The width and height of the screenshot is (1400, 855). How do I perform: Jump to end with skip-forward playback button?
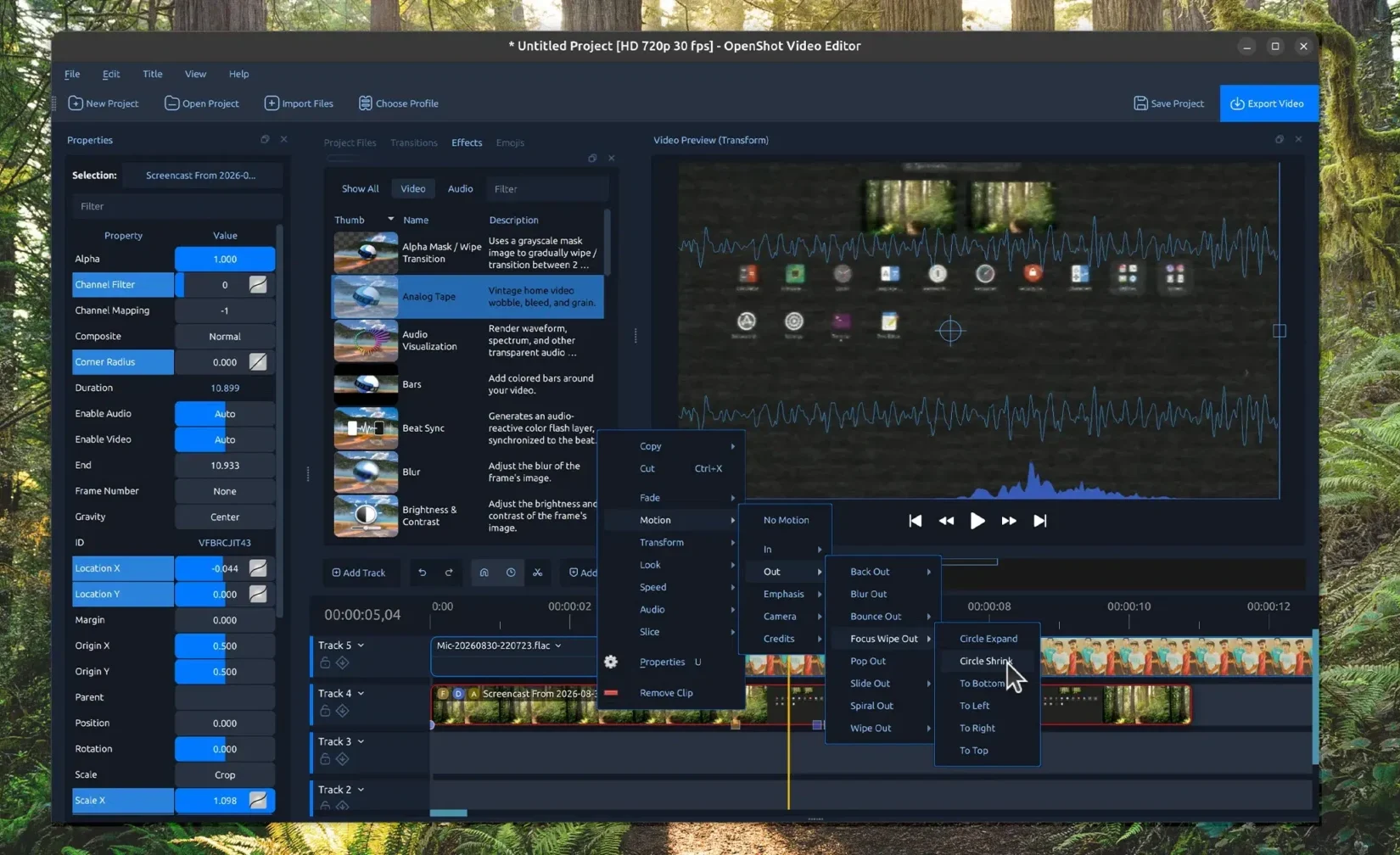coord(1040,521)
